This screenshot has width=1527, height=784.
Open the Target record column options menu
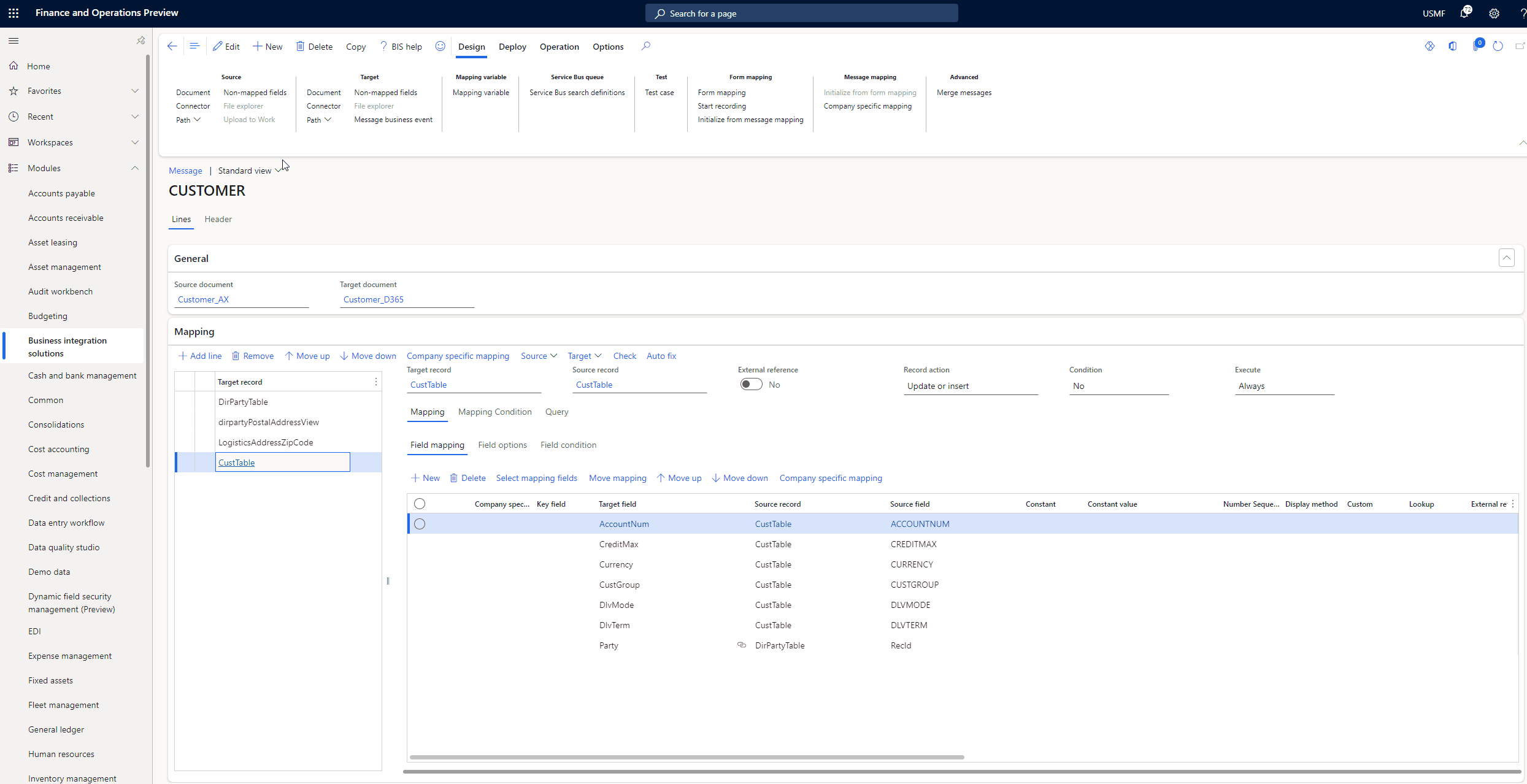pyautogui.click(x=376, y=382)
